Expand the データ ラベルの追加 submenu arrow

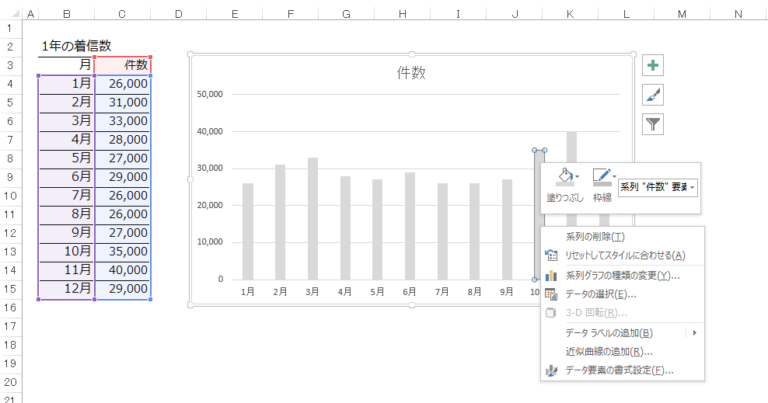[694, 332]
